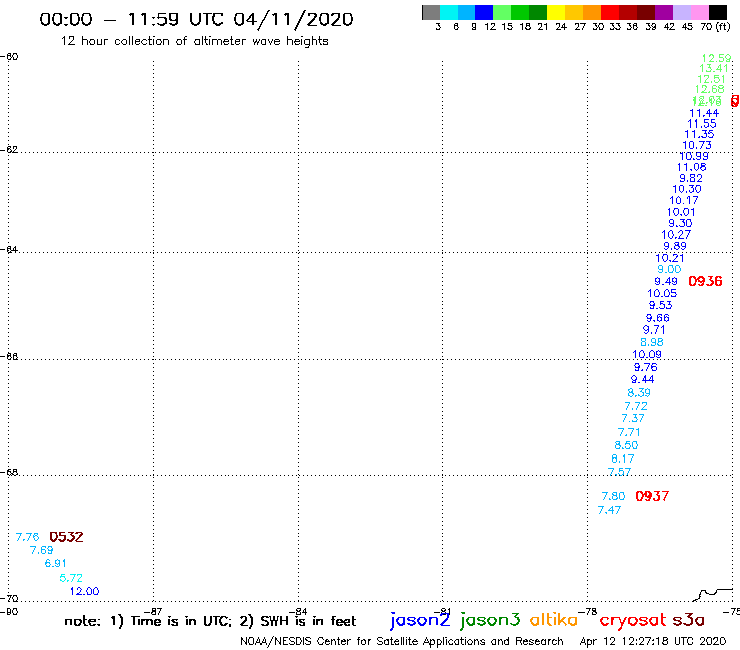Click the dark blue legend swatch
Viewport: 740px width, 650px height.
pyautogui.click(x=484, y=12)
